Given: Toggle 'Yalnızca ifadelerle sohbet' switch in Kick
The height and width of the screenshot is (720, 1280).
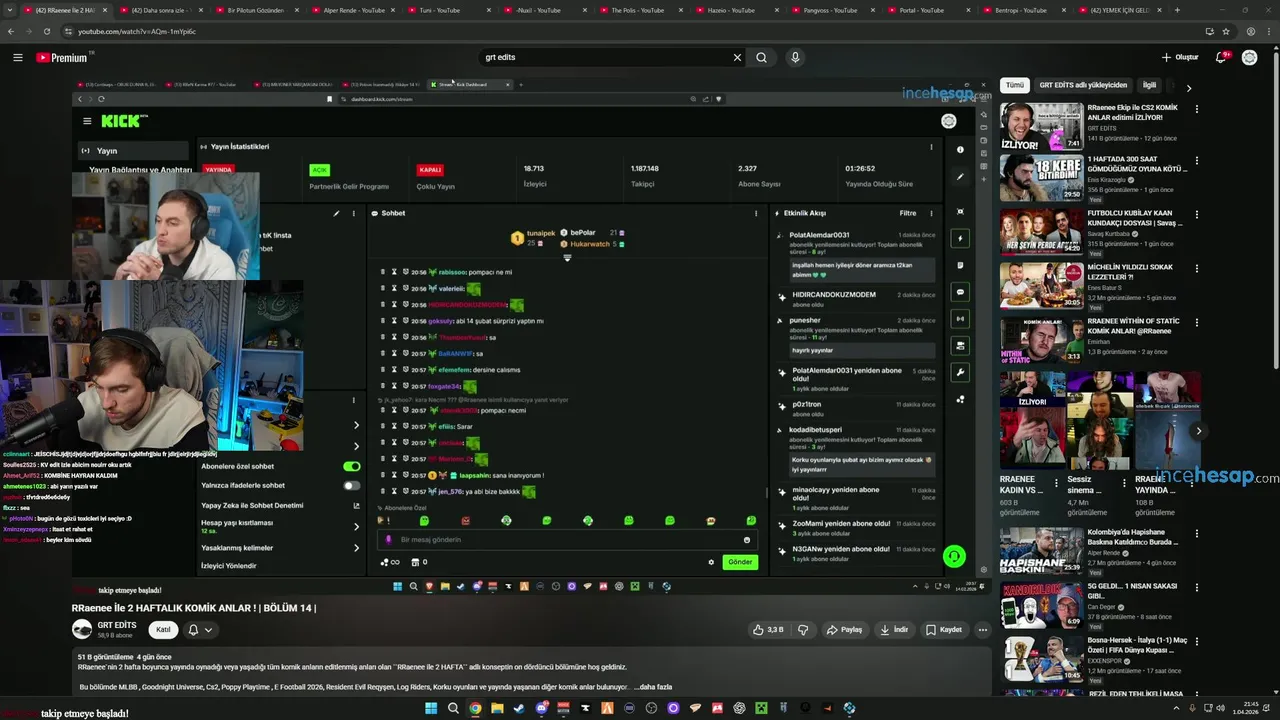Looking at the screenshot, I should (352, 485).
